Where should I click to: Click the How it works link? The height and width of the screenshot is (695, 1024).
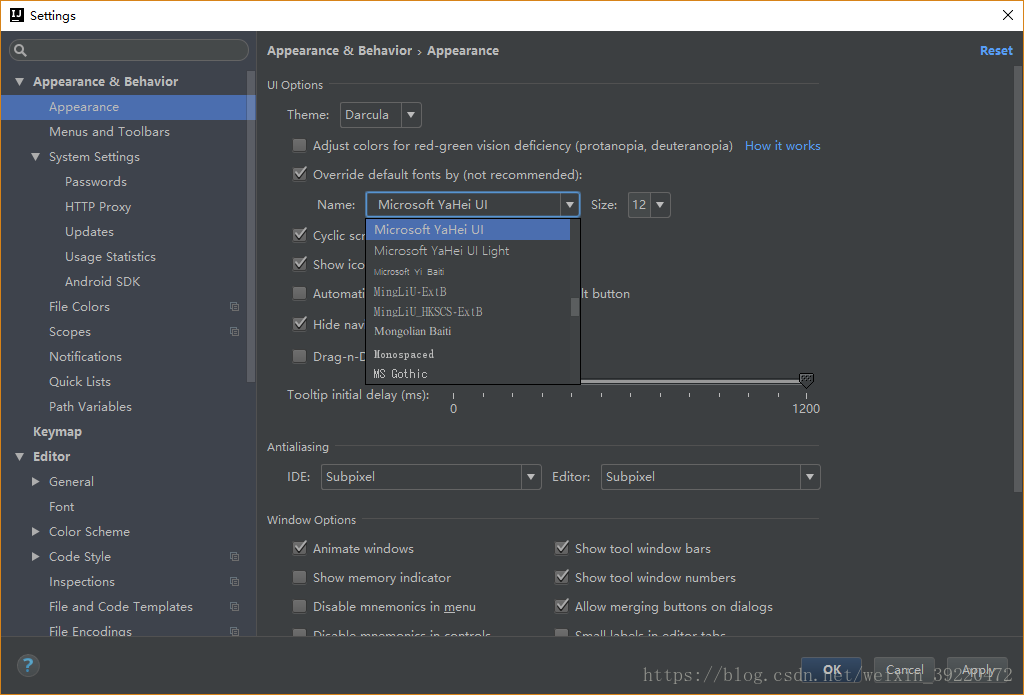click(x=782, y=146)
